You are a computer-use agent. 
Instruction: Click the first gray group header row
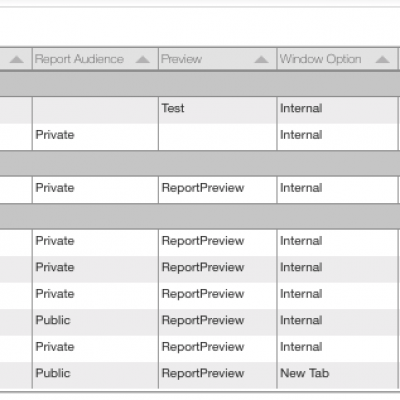click(200, 84)
